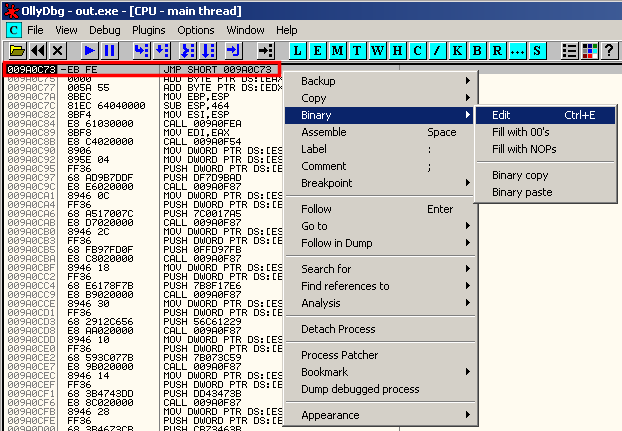Expand the Backup submenu
Screen dimensions: 622x431
point(378,81)
